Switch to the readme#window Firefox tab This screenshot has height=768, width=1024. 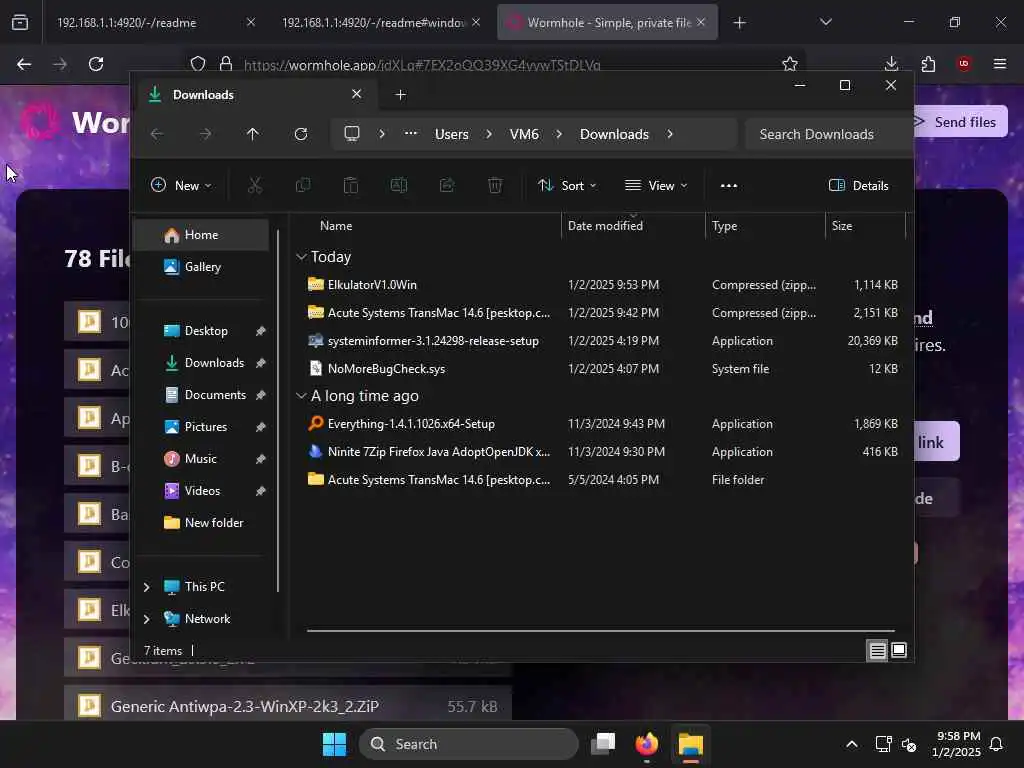click(x=381, y=23)
